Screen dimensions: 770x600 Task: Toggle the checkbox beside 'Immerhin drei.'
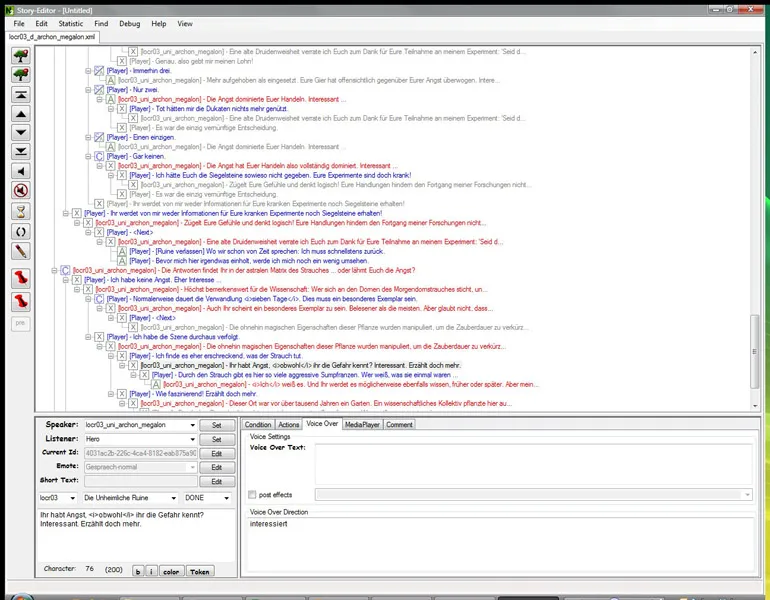click(x=99, y=71)
